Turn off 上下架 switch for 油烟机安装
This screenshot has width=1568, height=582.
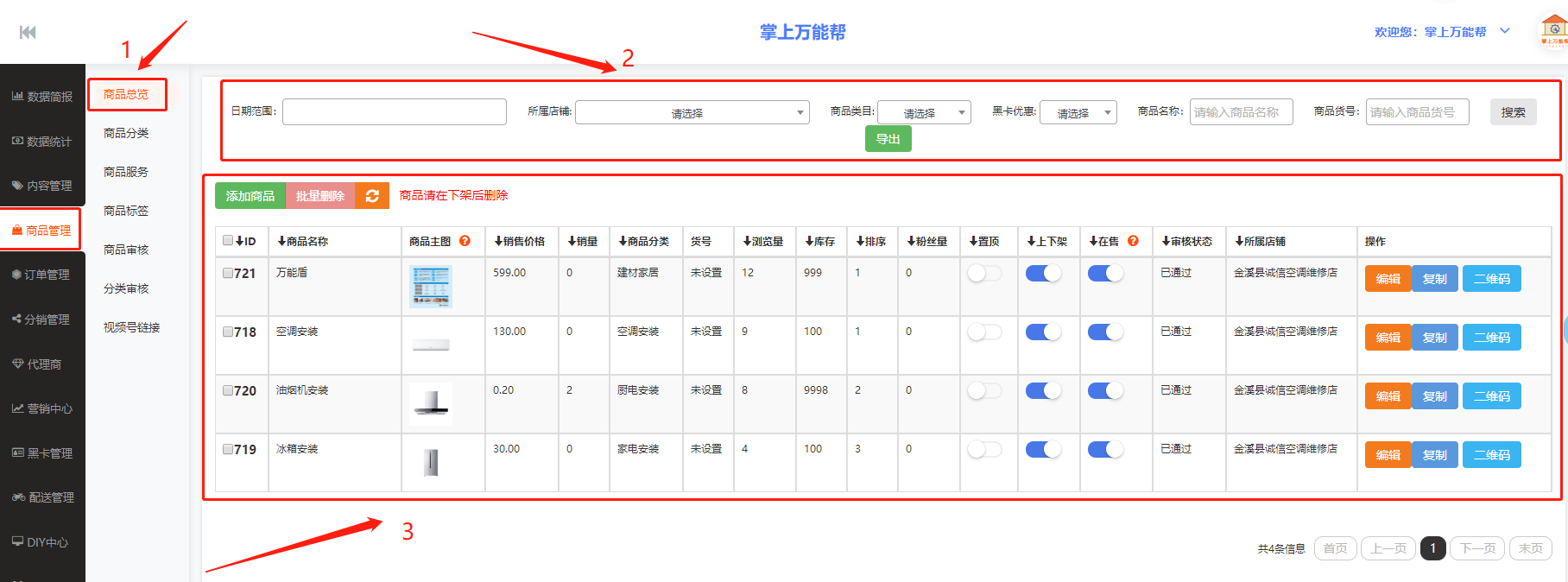point(1043,390)
